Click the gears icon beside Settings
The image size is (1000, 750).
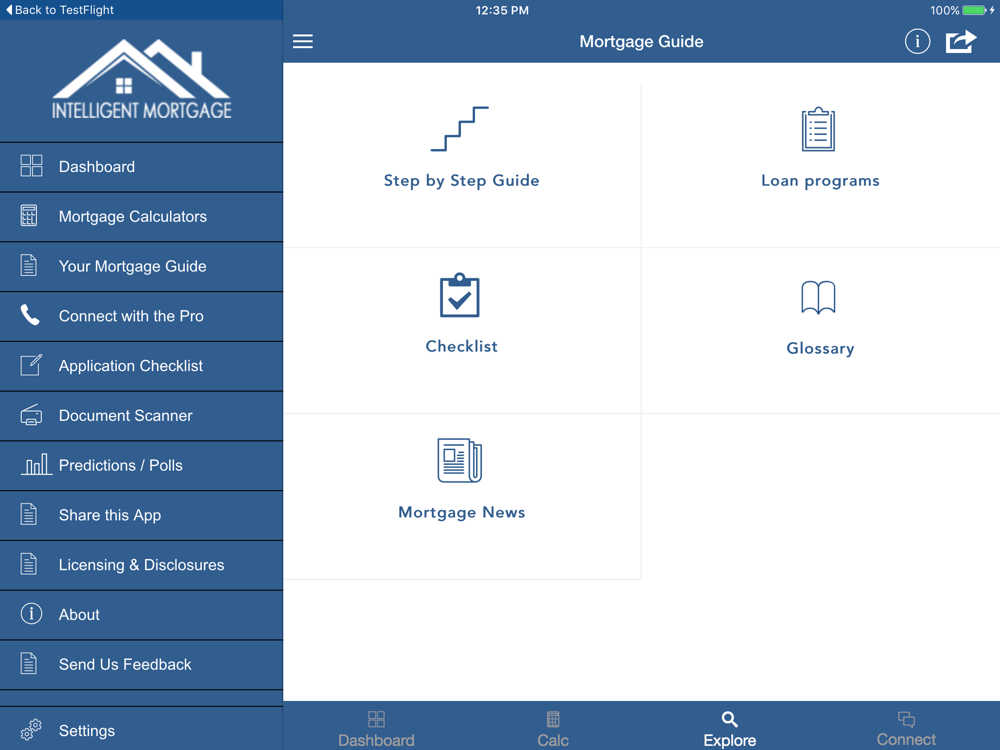[31, 730]
